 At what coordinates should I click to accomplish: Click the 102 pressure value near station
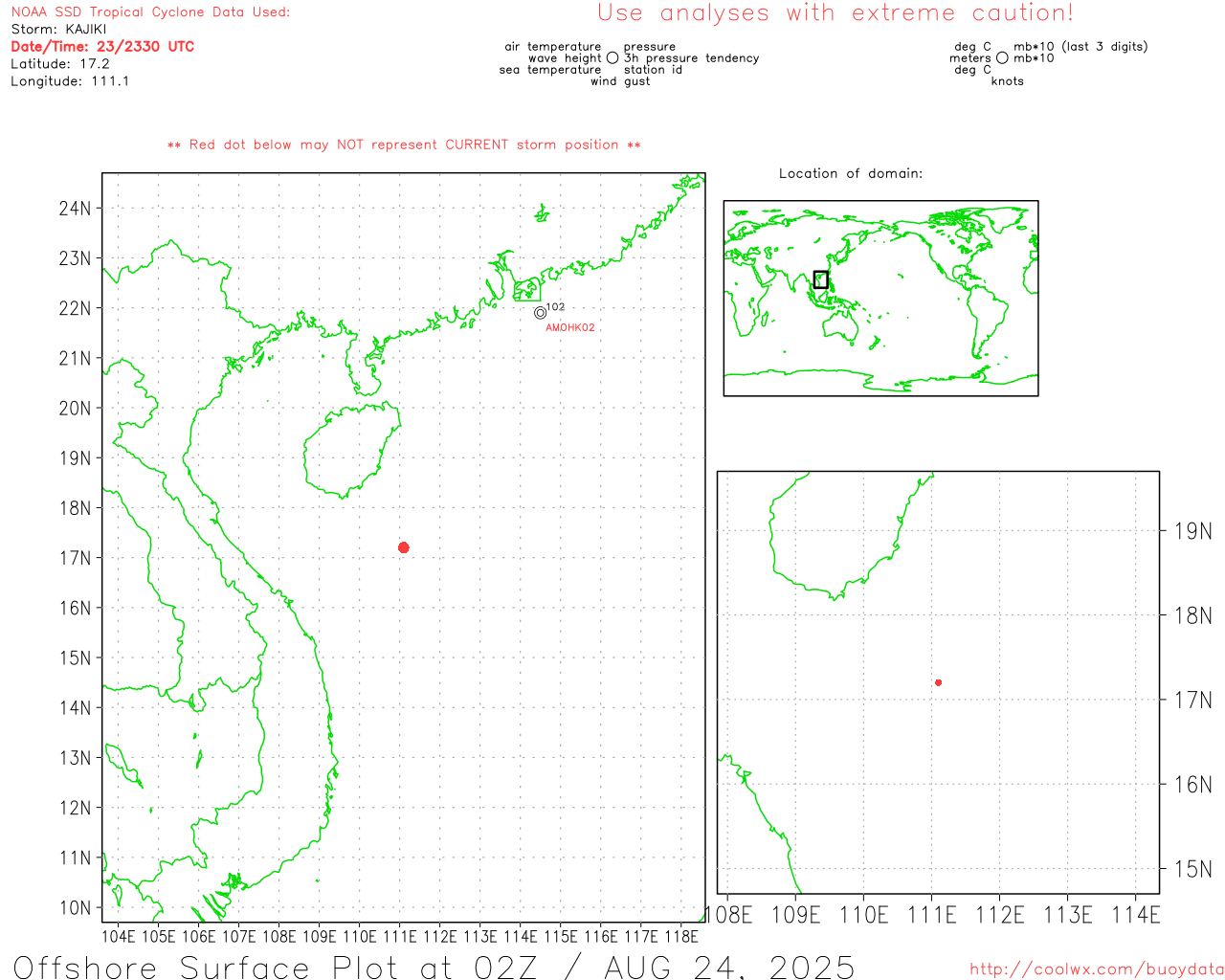click(x=555, y=307)
